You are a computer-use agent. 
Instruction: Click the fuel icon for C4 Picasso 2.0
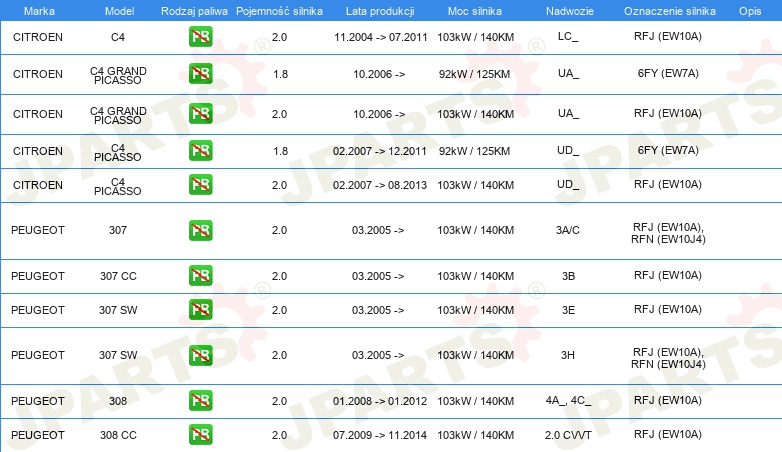coord(200,184)
